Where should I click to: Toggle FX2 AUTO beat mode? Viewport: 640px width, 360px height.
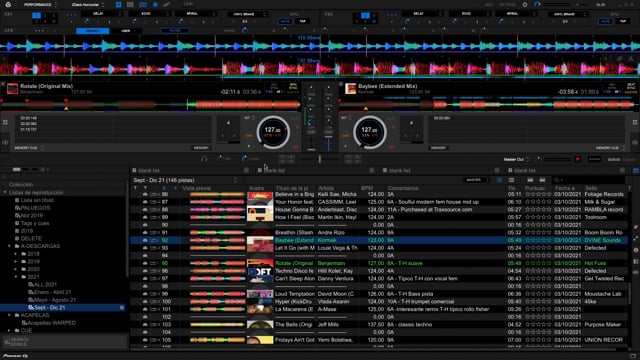point(605,21)
